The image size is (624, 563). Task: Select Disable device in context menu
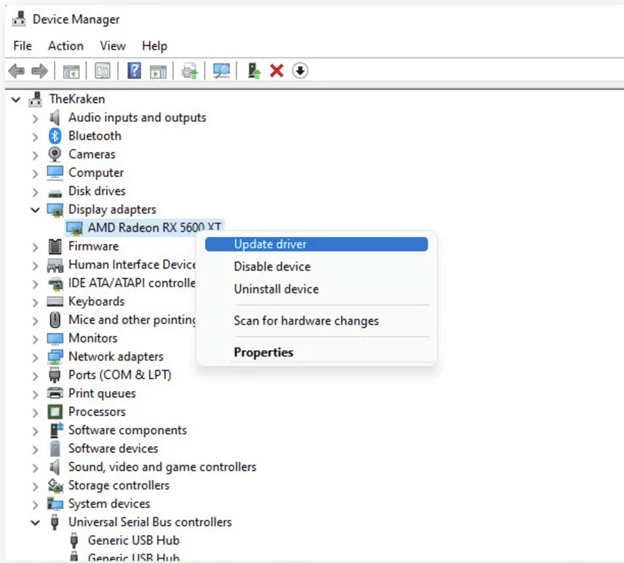click(x=272, y=267)
